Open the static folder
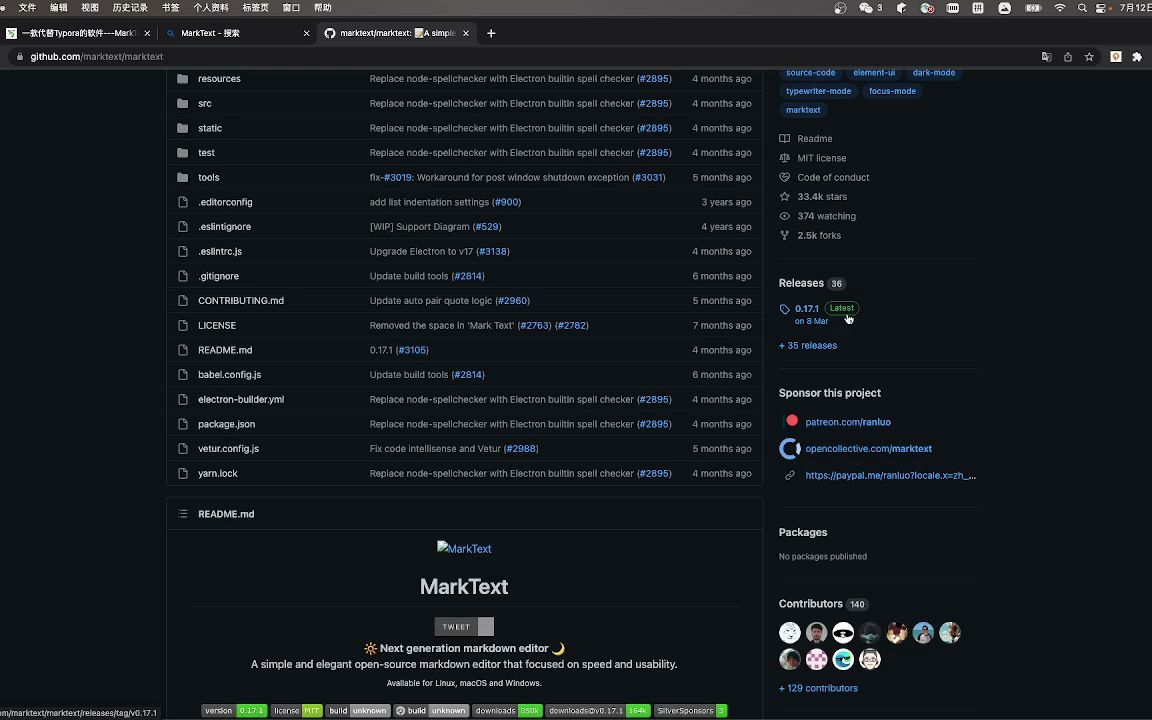Image resolution: width=1152 pixels, height=720 pixels. pyautogui.click(x=209, y=128)
